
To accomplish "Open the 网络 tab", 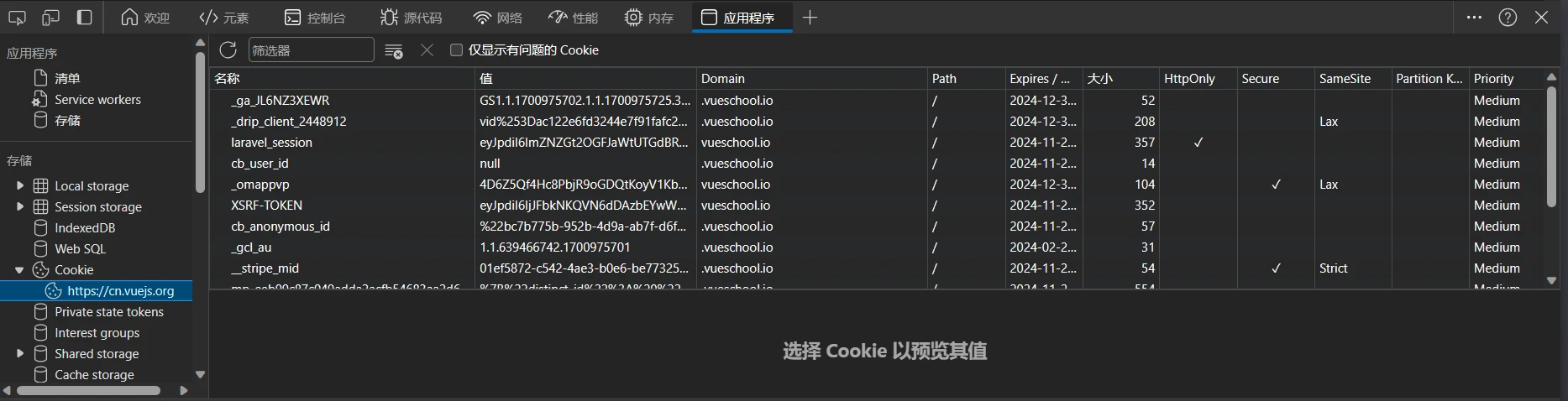I will coord(497,18).
